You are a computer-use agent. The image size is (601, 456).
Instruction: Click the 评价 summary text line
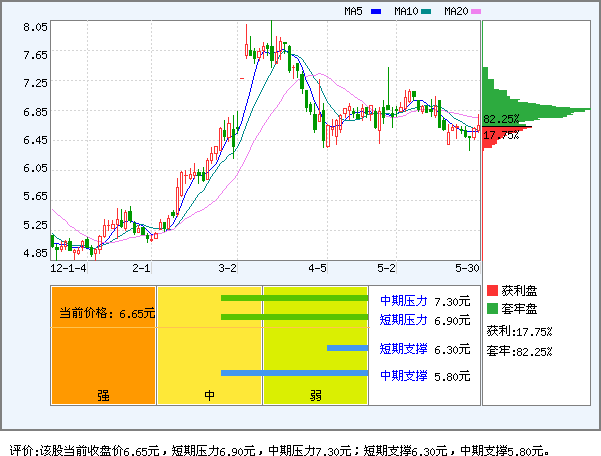pos(280,449)
